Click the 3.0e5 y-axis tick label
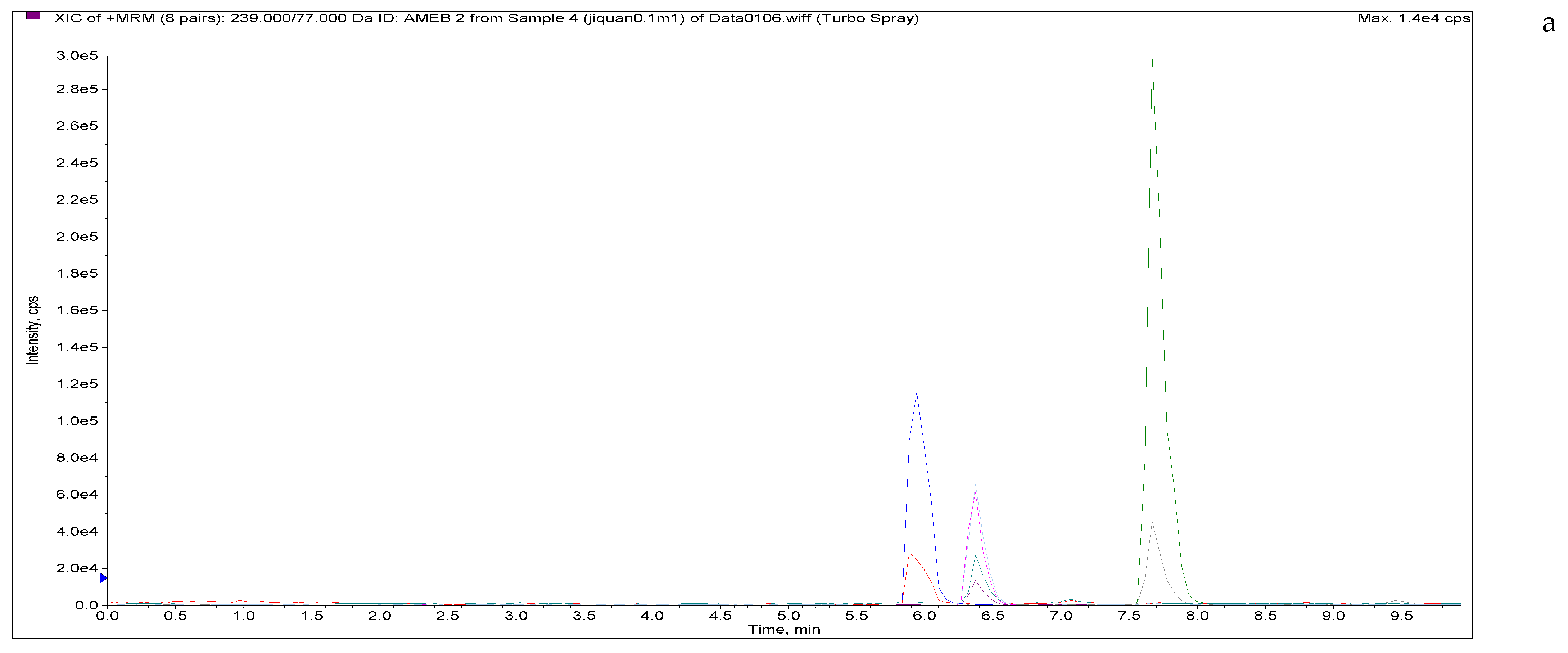Screen dimensions: 1568x653 pyautogui.click(x=77, y=56)
